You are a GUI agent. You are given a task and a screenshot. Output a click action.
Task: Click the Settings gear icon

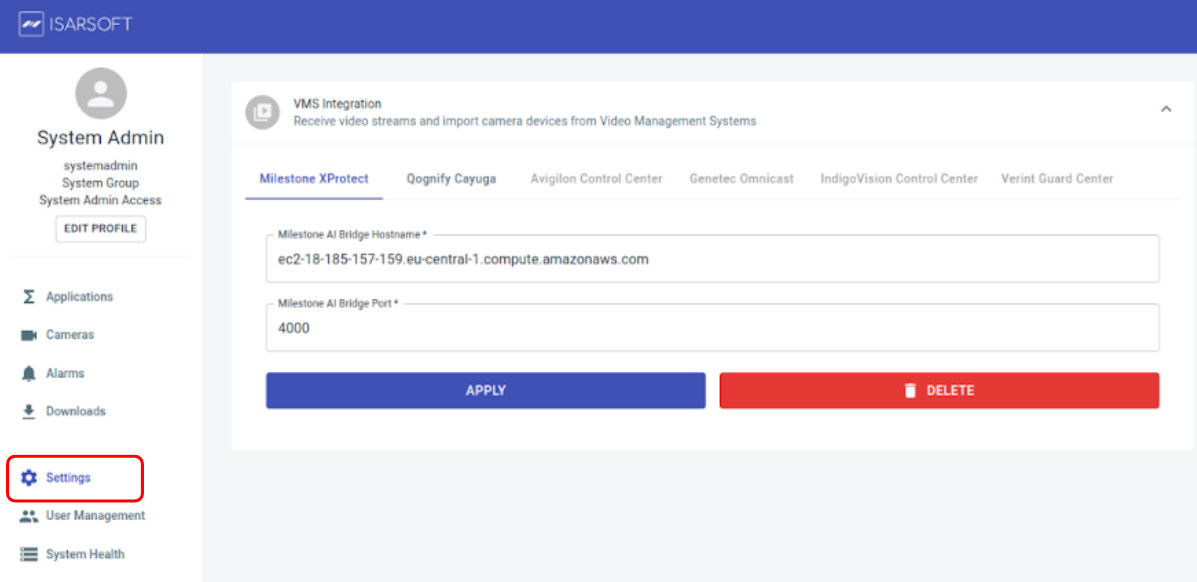click(x=29, y=478)
